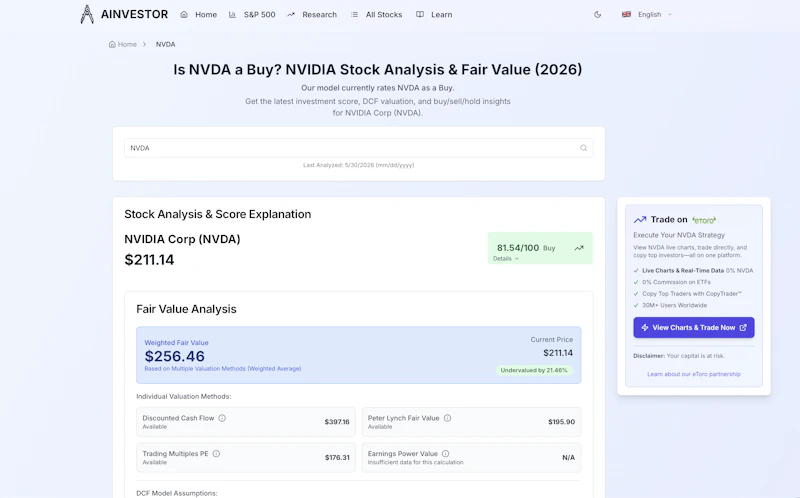Click the Discounted Cash Flow info icon
This screenshot has height=498, width=800.
click(222, 418)
